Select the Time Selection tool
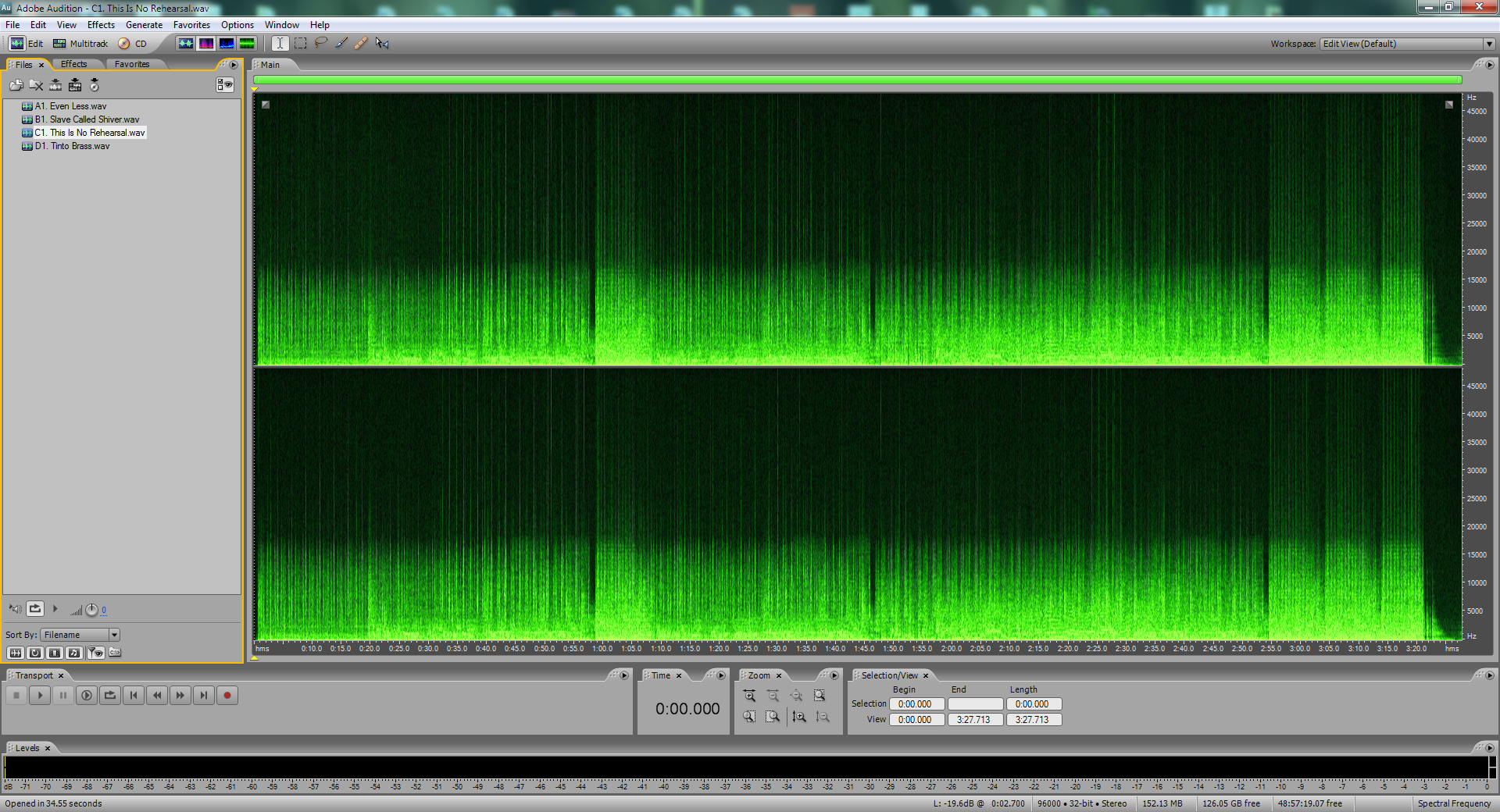The image size is (1500, 812). tap(280, 44)
